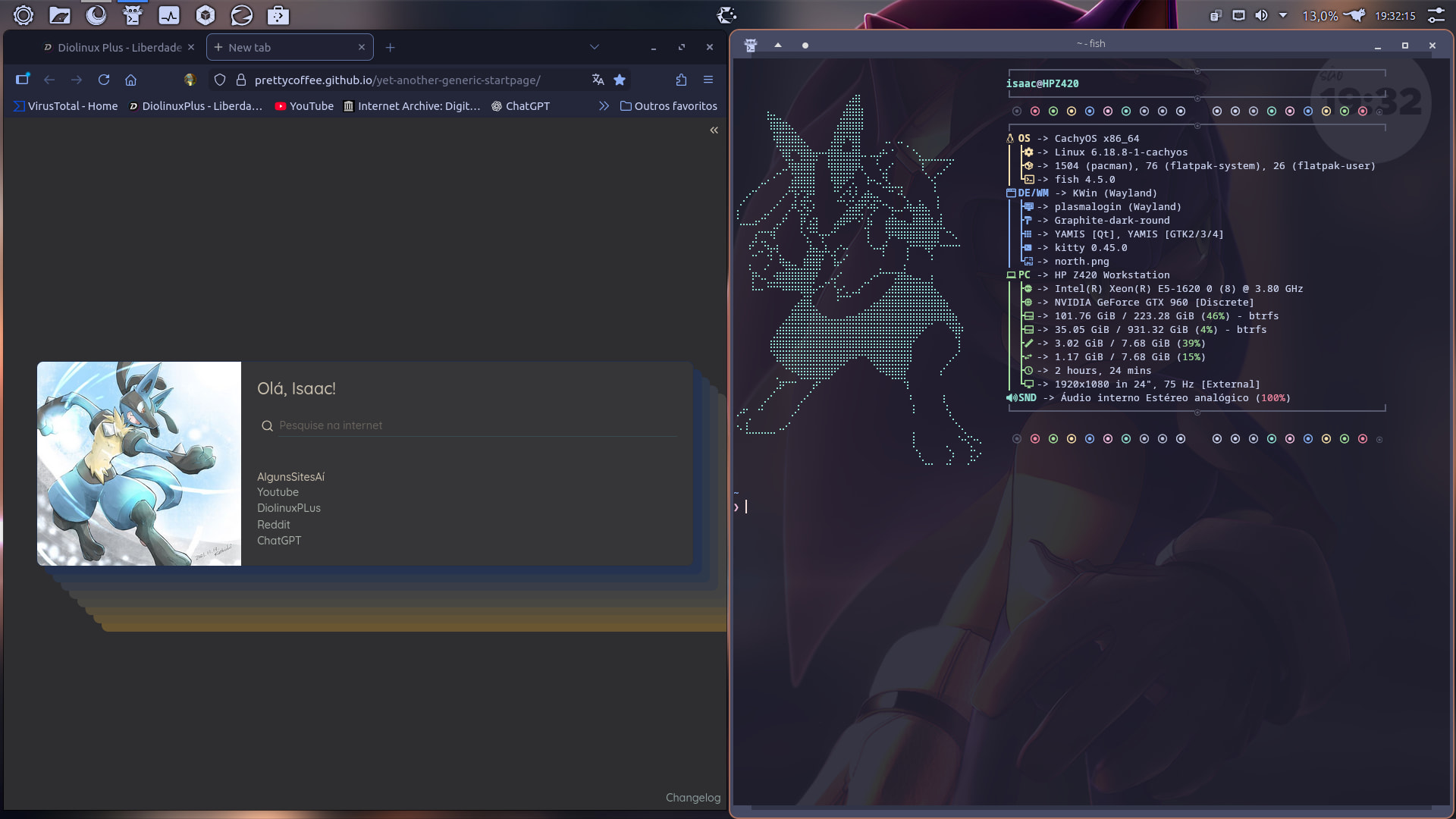Collapse the sidebar with double-chevron
1456x819 pixels.
point(714,130)
